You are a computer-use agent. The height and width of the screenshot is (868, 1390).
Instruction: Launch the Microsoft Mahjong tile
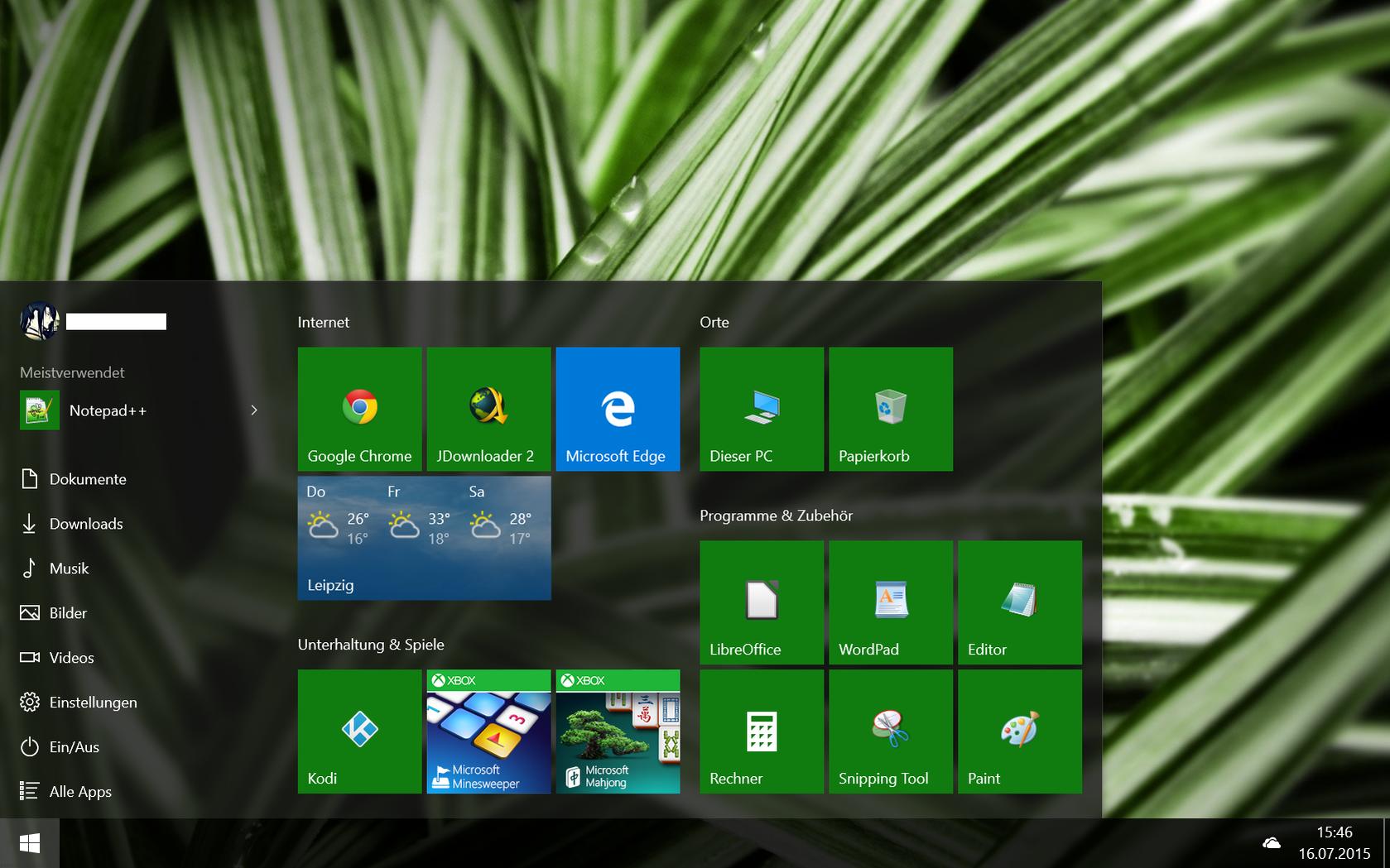pos(618,731)
